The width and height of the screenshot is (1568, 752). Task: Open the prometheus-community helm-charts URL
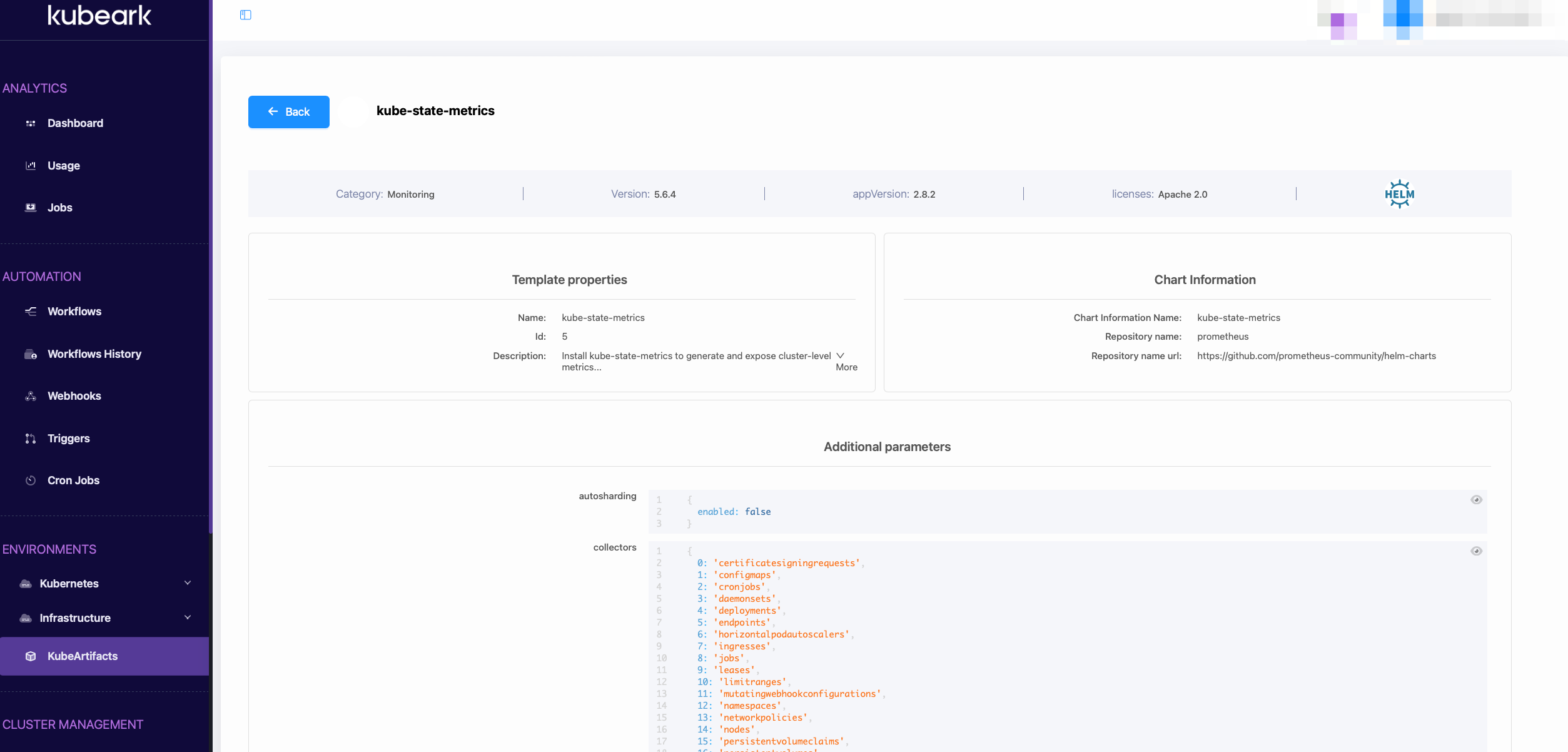pos(1316,355)
